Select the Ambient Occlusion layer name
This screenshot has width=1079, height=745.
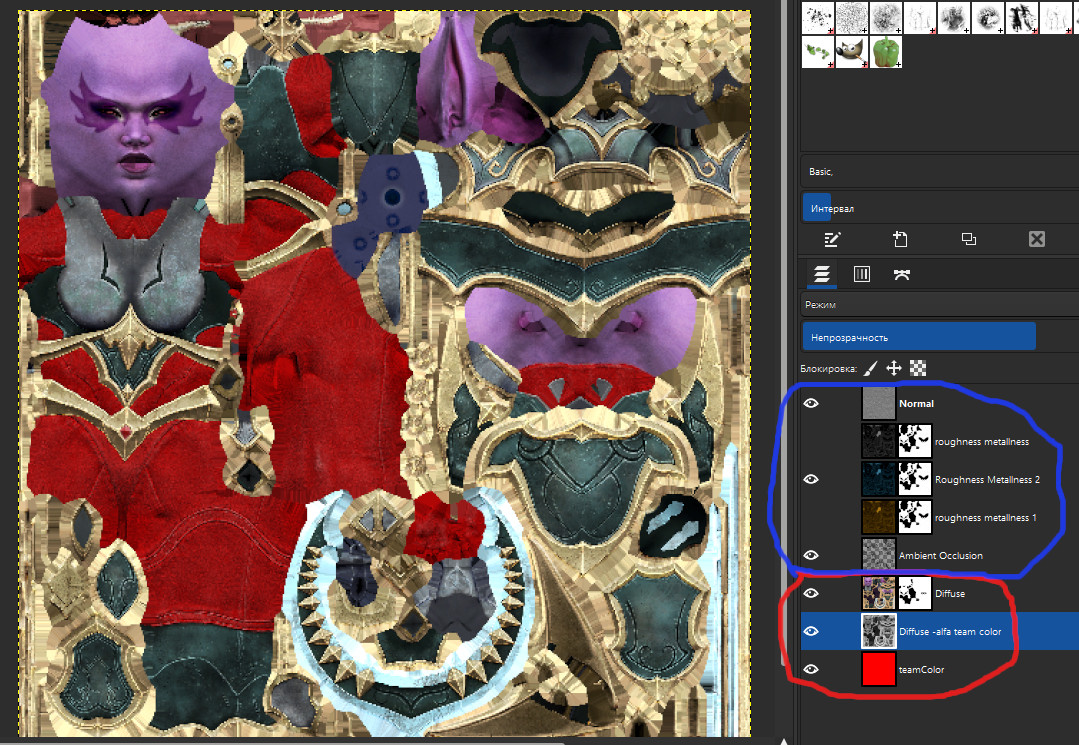coord(941,555)
